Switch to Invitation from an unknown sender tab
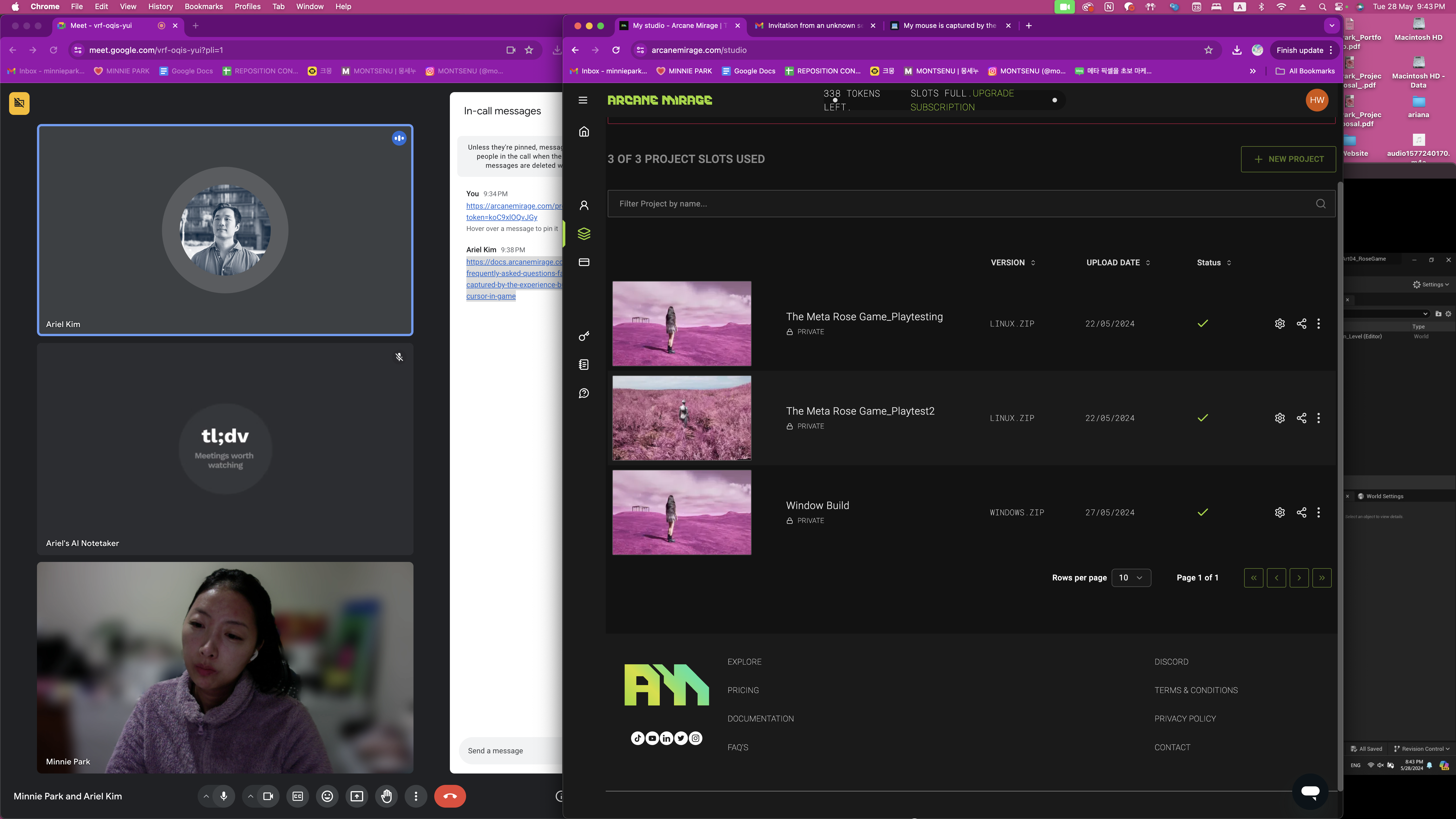 [814, 25]
